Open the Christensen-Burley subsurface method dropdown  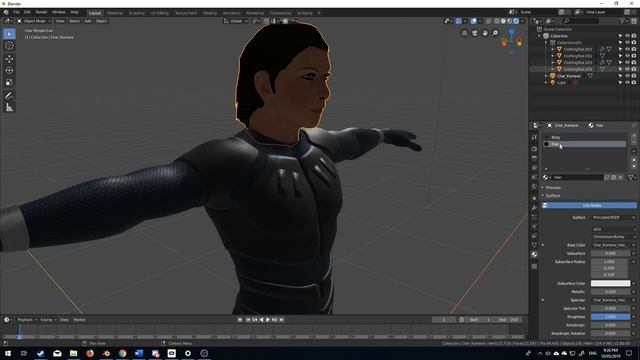(613, 237)
